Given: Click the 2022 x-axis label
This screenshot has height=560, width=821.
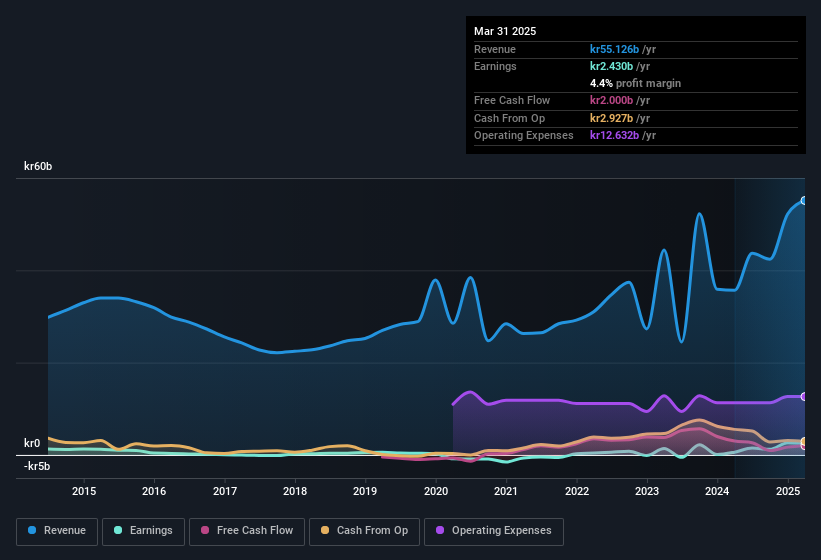Looking at the screenshot, I should click(576, 491).
